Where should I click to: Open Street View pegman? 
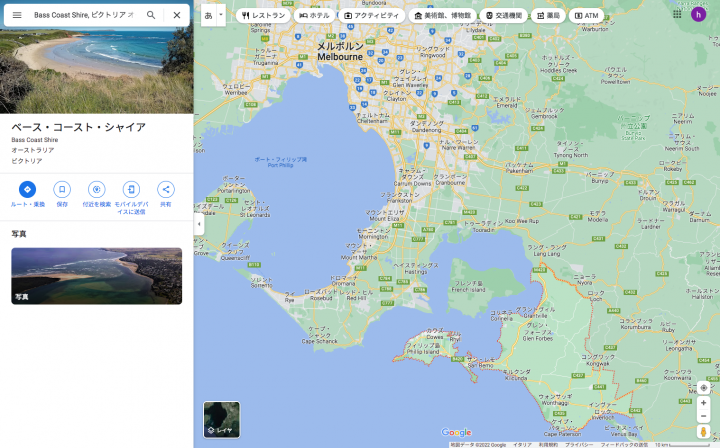coord(703,431)
